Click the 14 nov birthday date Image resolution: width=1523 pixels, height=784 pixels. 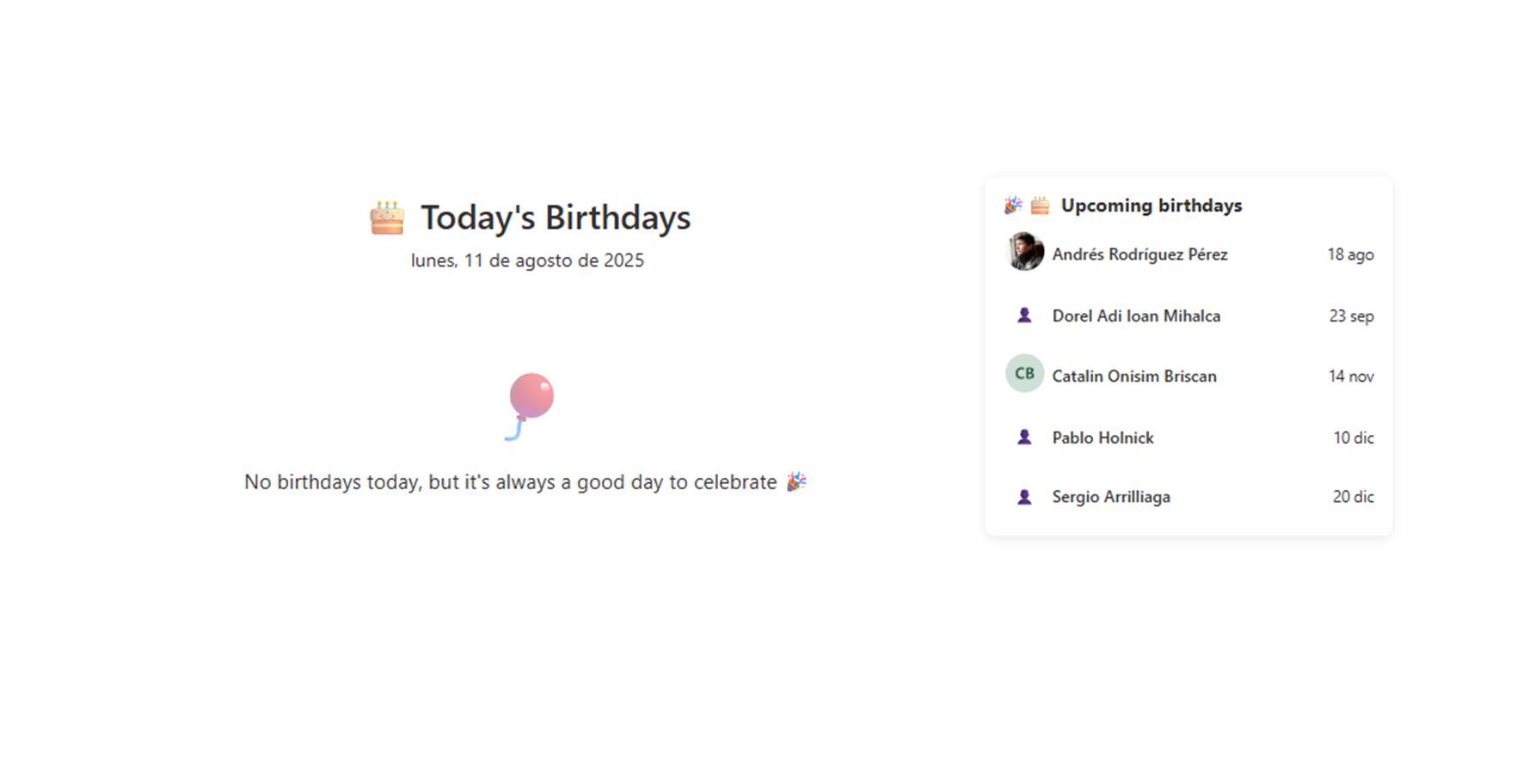1350,377
